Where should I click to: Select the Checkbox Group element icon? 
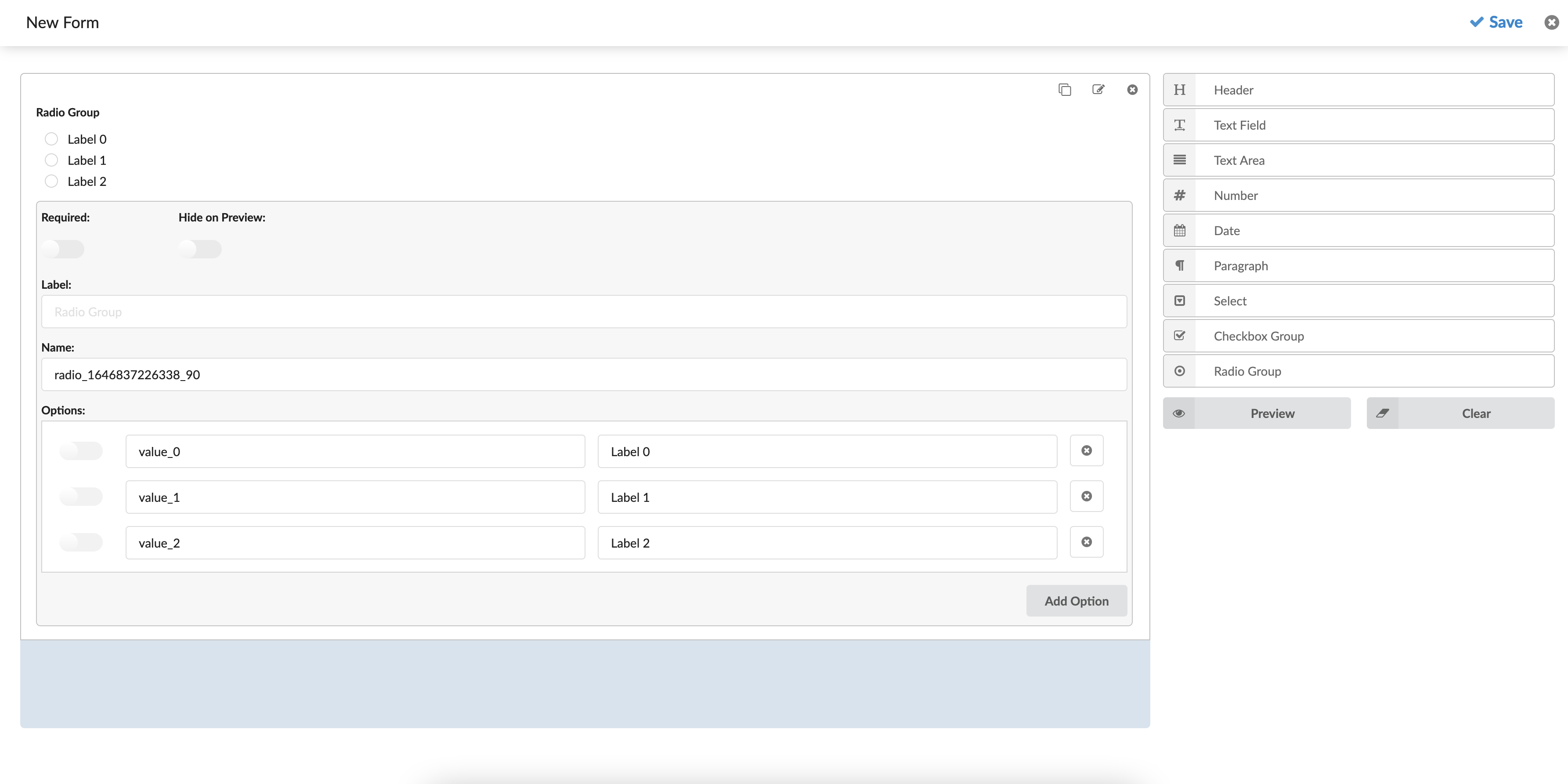point(1181,335)
